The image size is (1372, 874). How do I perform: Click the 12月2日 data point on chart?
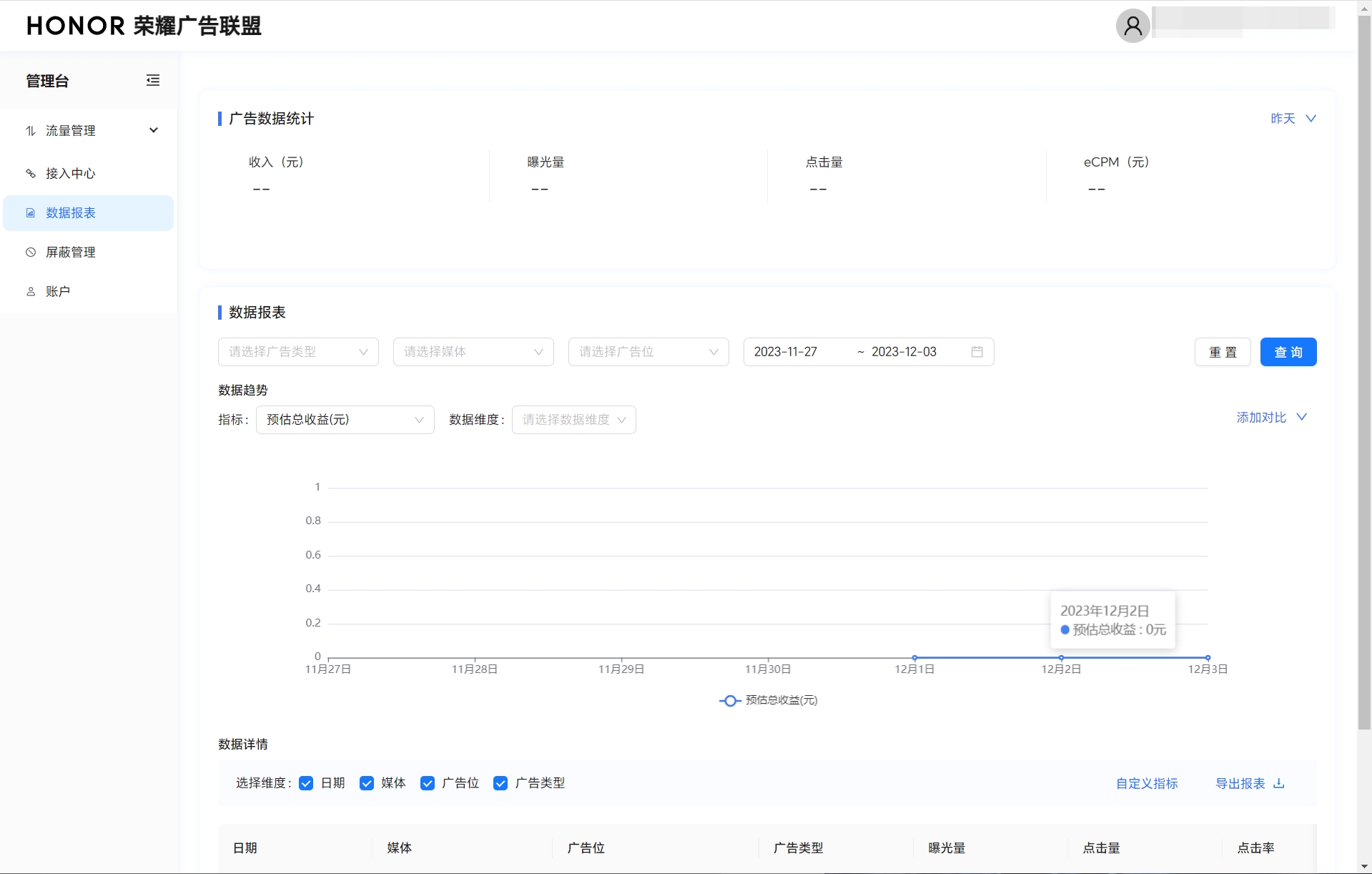pyautogui.click(x=1061, y=657)
